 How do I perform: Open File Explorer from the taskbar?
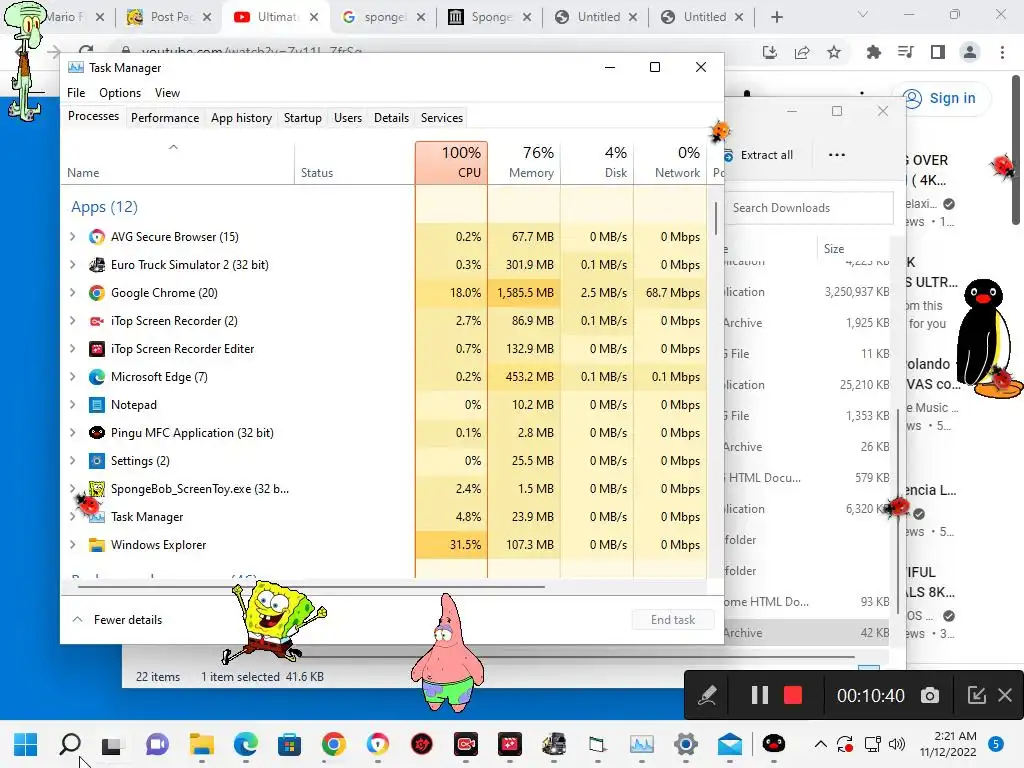[x=202, y=744]
